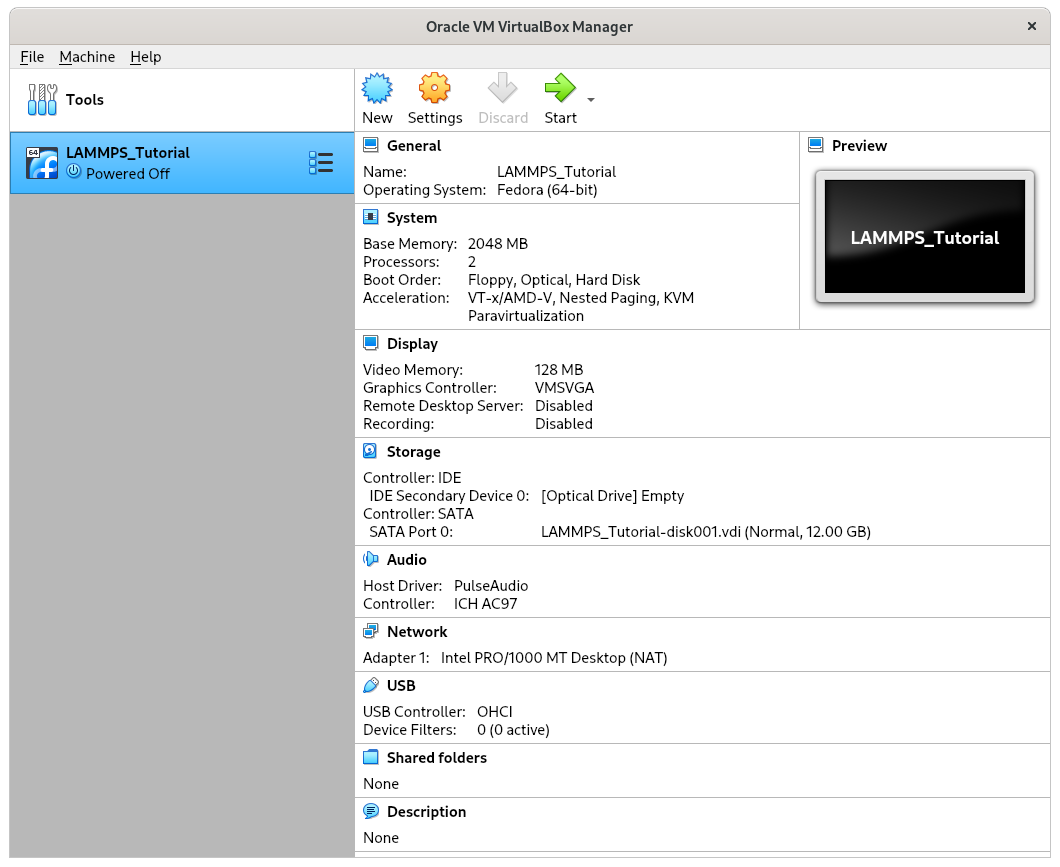Click the Recording Disabled value
The height and width of the screenshot is (867, 1060).
564,424
